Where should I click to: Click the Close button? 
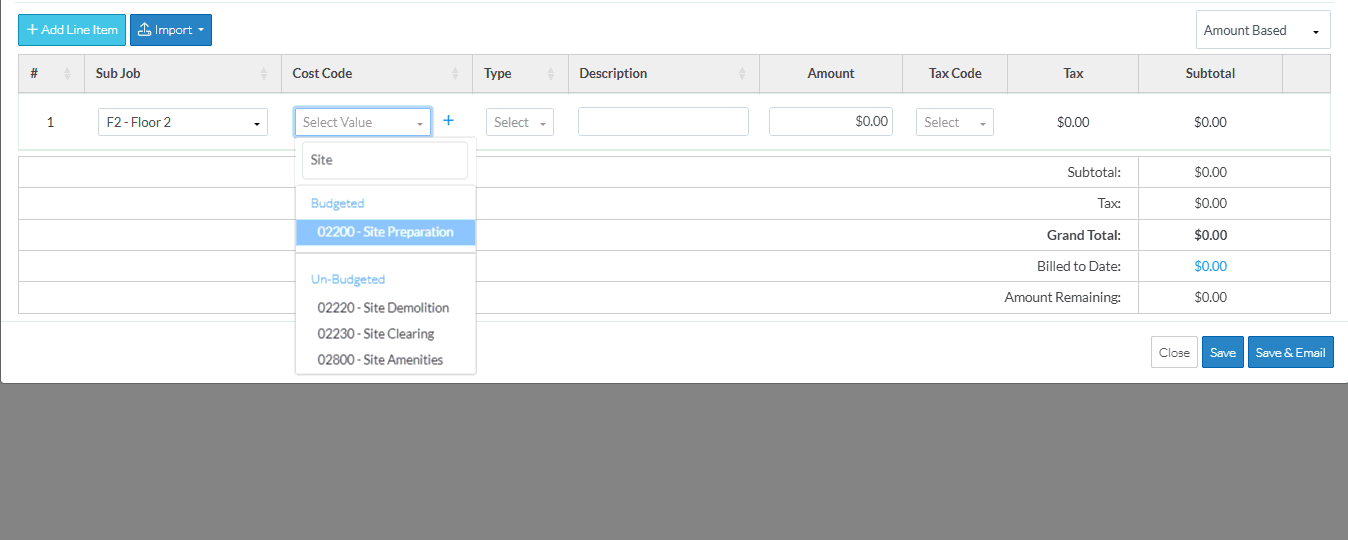[x=1174, y=352]
